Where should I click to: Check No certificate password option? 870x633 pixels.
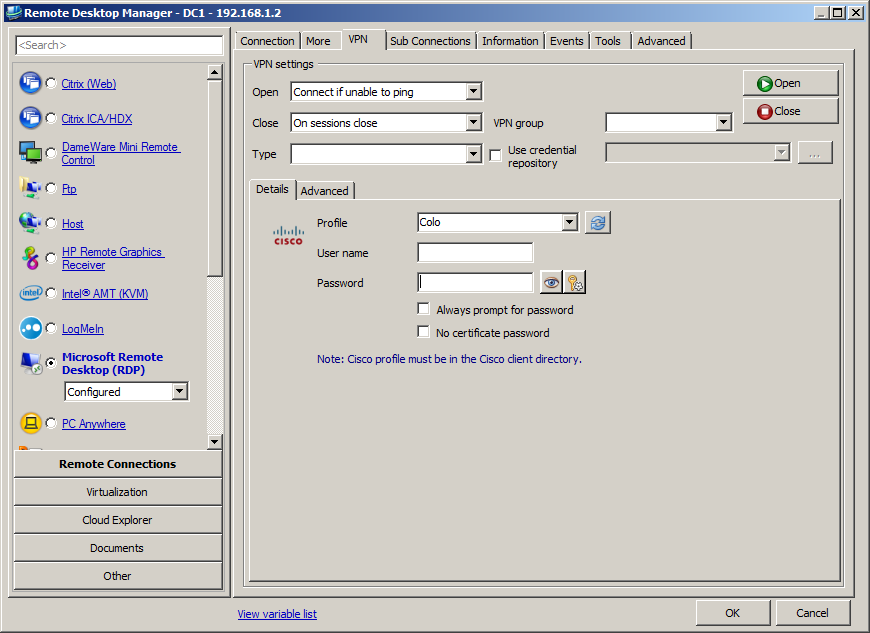pyautogui.click(x=423, y=332)
